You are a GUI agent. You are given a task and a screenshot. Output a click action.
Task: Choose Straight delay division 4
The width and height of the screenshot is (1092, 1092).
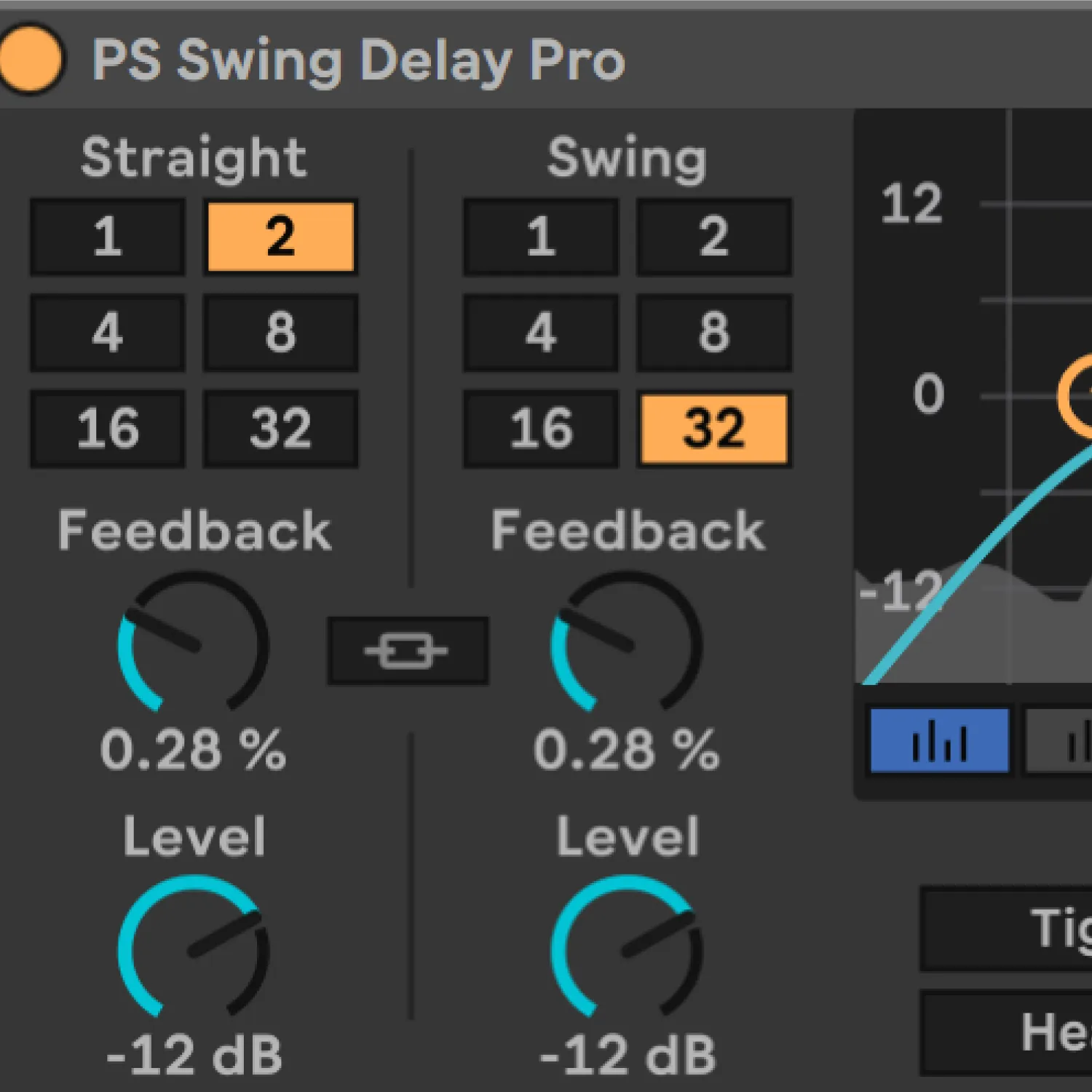108,333
